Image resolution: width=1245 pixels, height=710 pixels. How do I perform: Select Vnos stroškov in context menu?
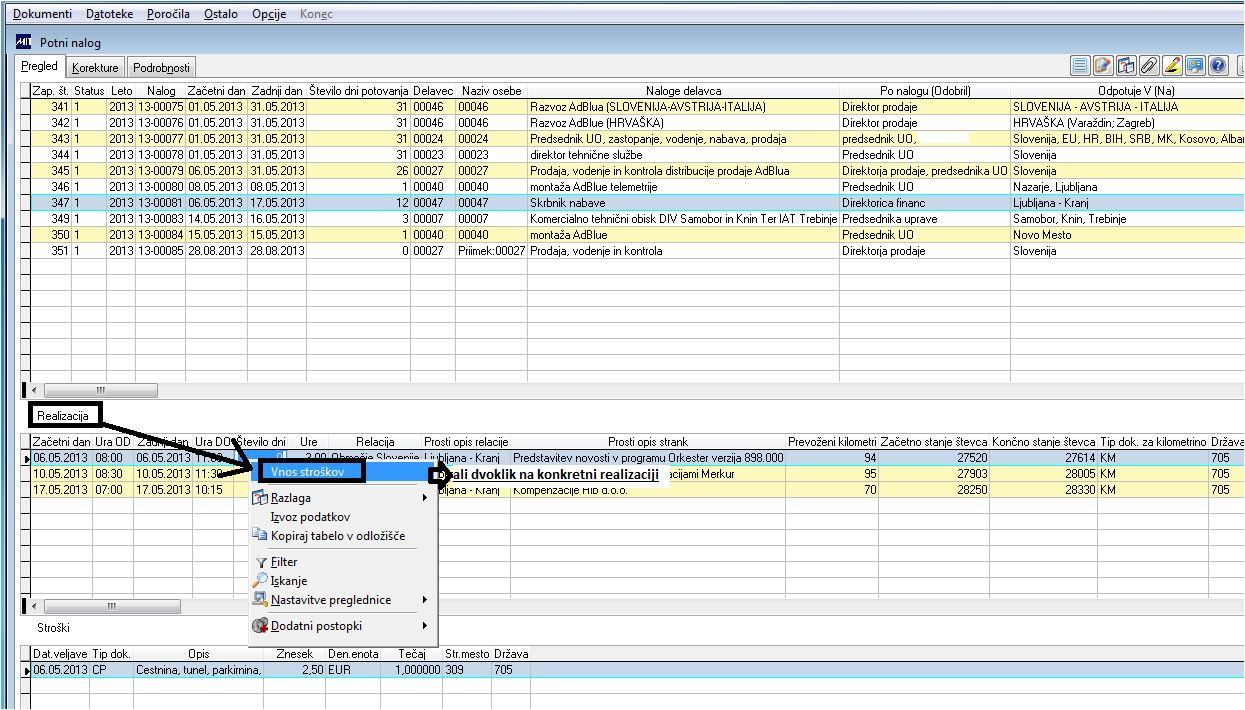[x=308, y=471]
